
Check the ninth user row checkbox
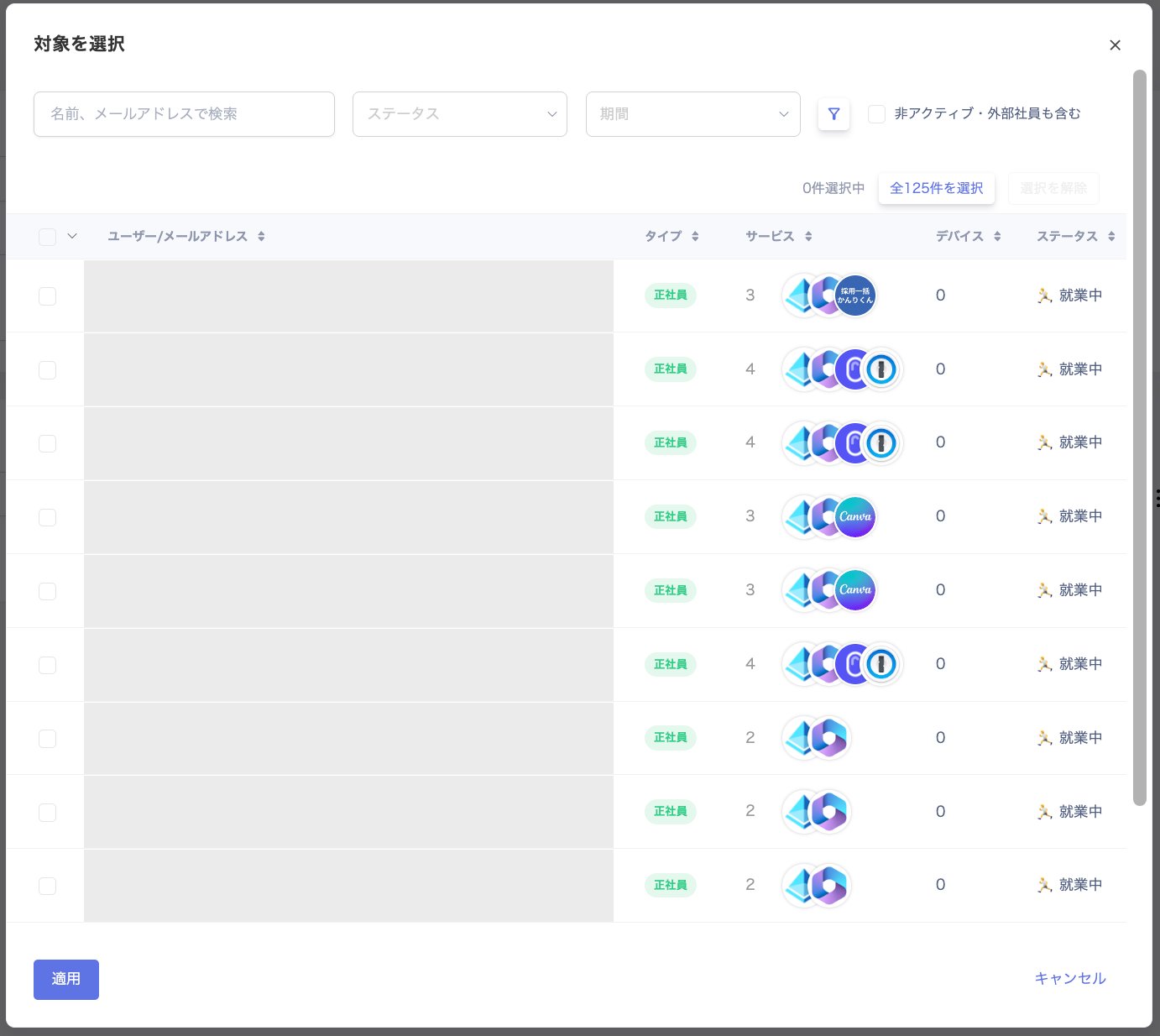(47, 886)
